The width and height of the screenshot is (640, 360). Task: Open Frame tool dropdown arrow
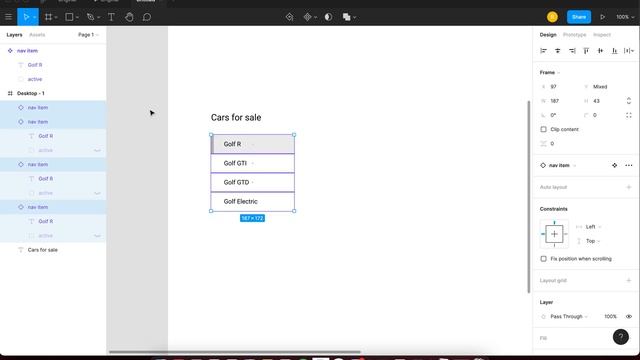pyautogui.click(x=56, y=17)
